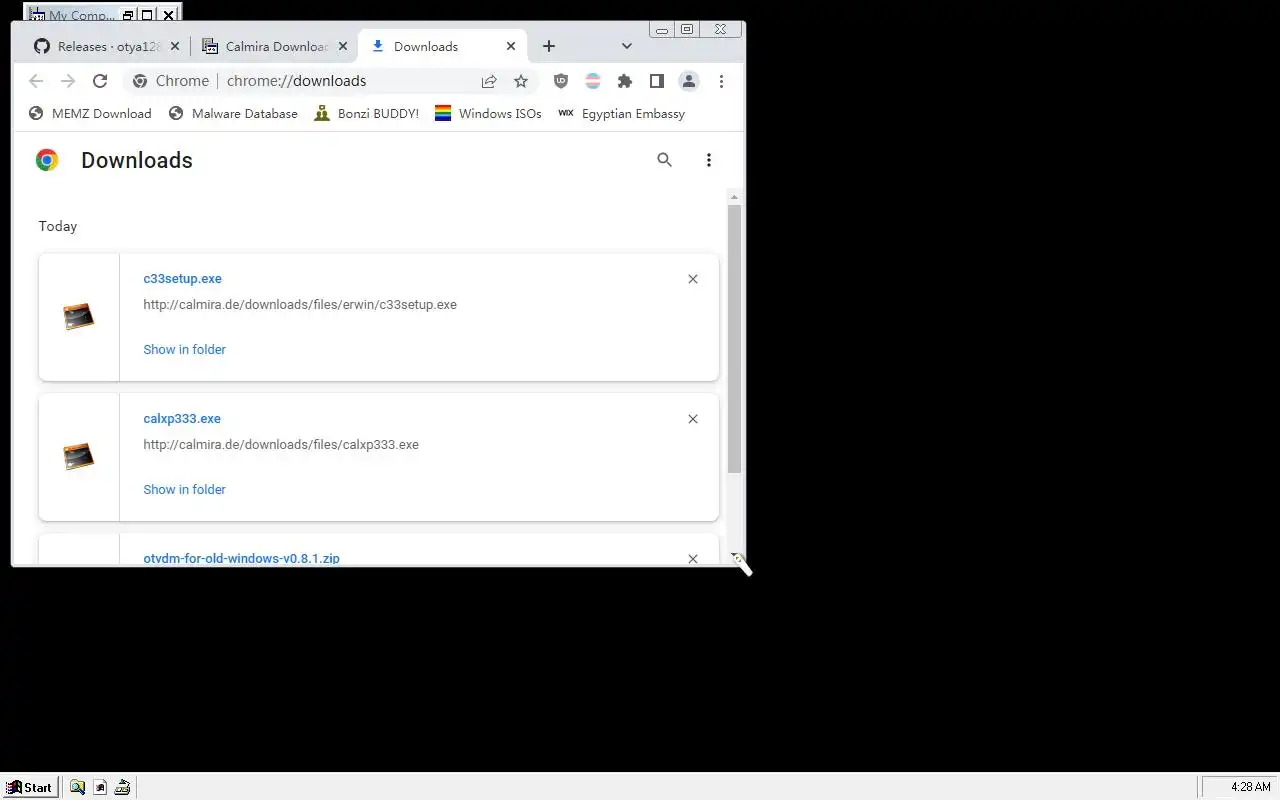This screenshot has width=1280, height=800.
Task: Show c33setup.exe in folder
Action: tap(184, 349)
